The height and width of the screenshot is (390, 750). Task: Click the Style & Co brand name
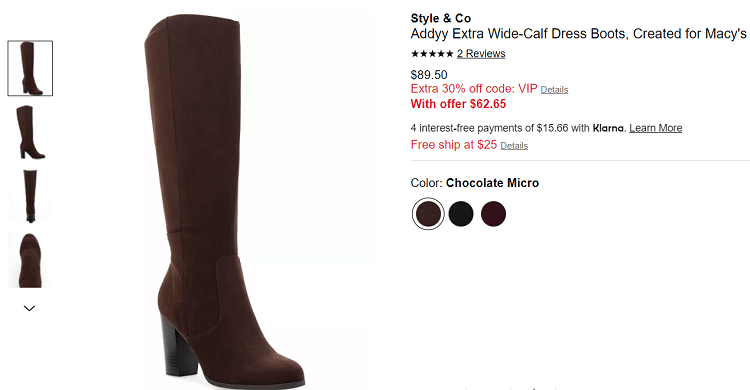pyautogui.click(x=441, y=18)
